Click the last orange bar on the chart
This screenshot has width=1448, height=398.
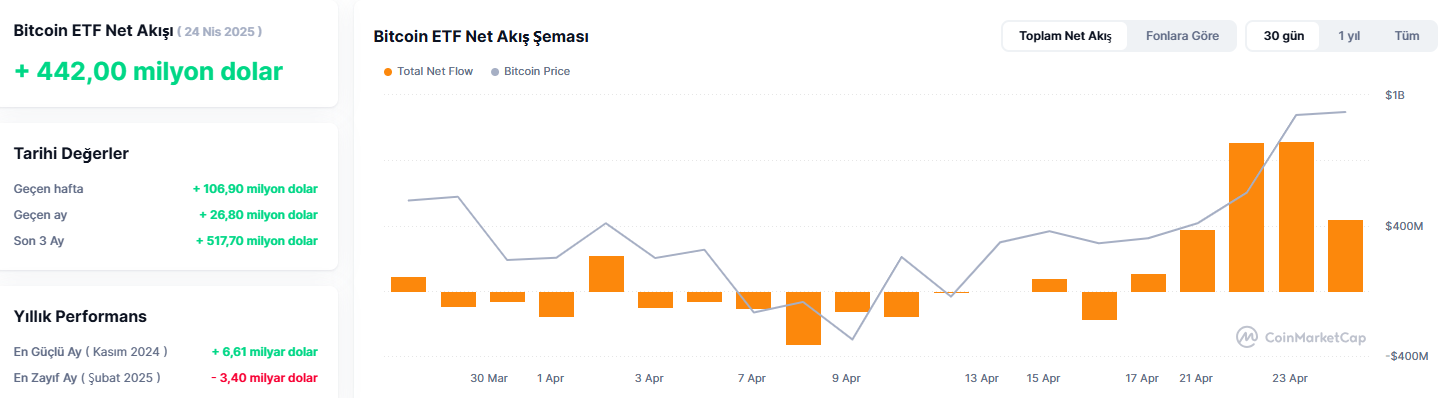pos(1345,256)
